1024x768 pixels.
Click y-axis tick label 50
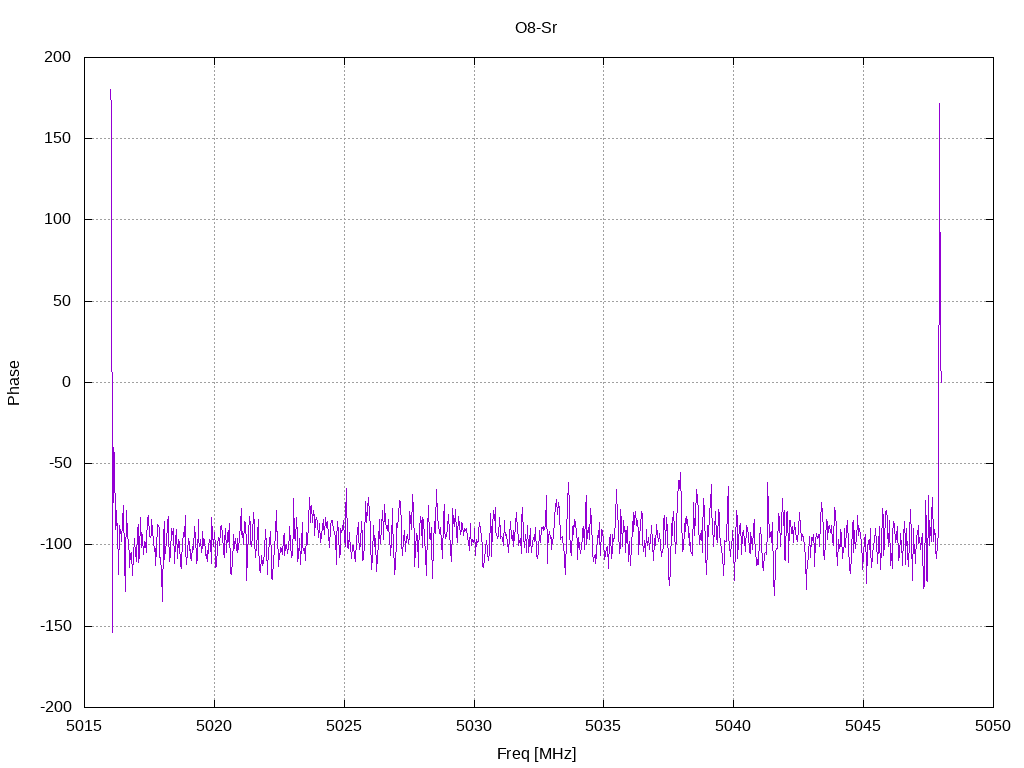pyautogui.click(x=62, y=300)
